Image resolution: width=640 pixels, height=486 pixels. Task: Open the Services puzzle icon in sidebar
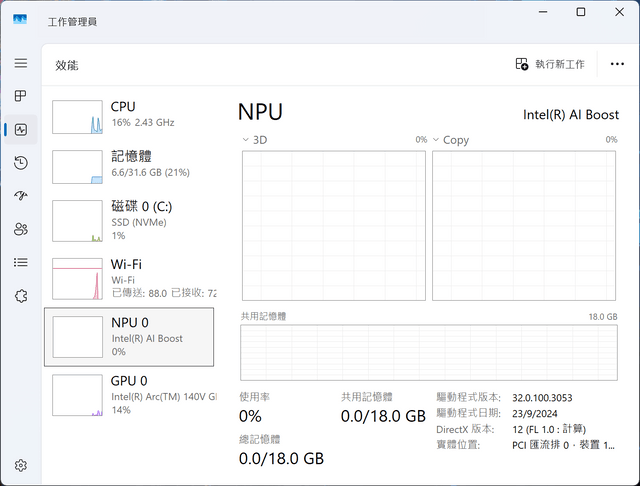(21, 296)
